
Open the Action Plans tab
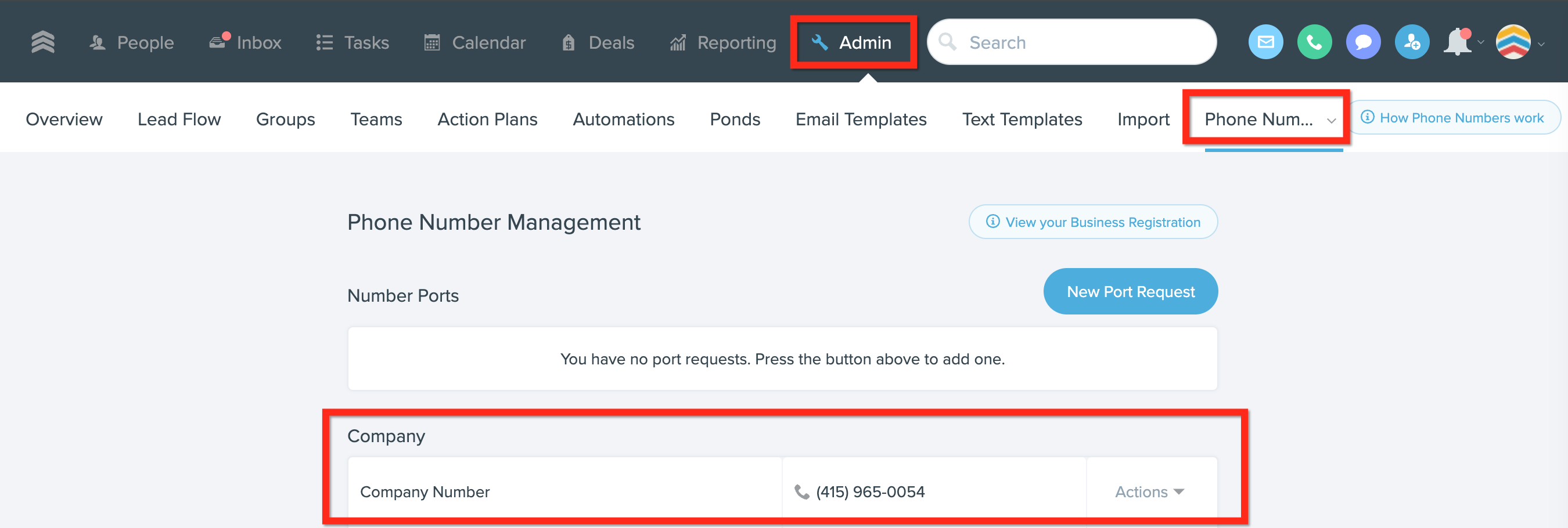pyautogui.click(x=487, y=119)
